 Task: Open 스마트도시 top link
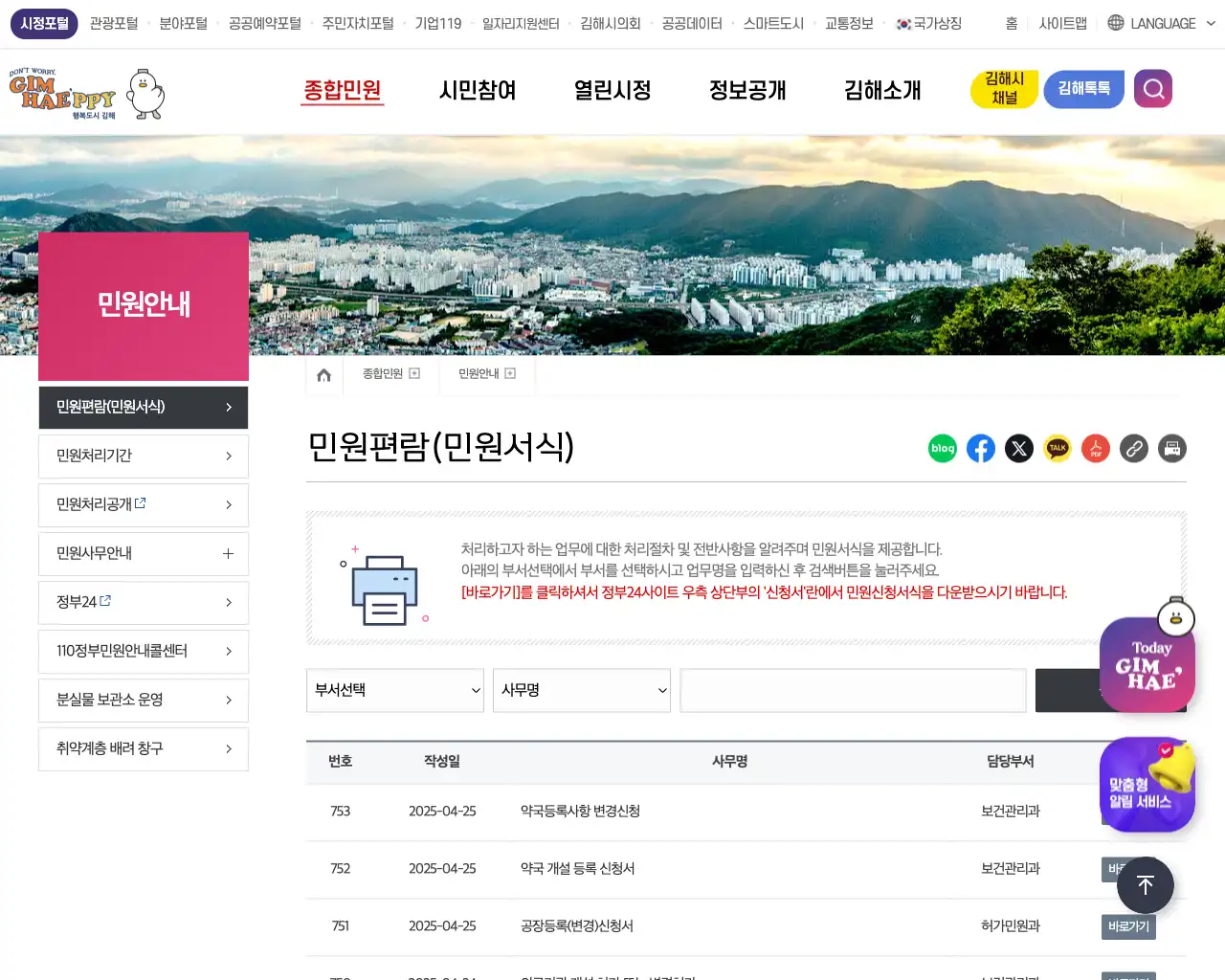coord(773,23)
